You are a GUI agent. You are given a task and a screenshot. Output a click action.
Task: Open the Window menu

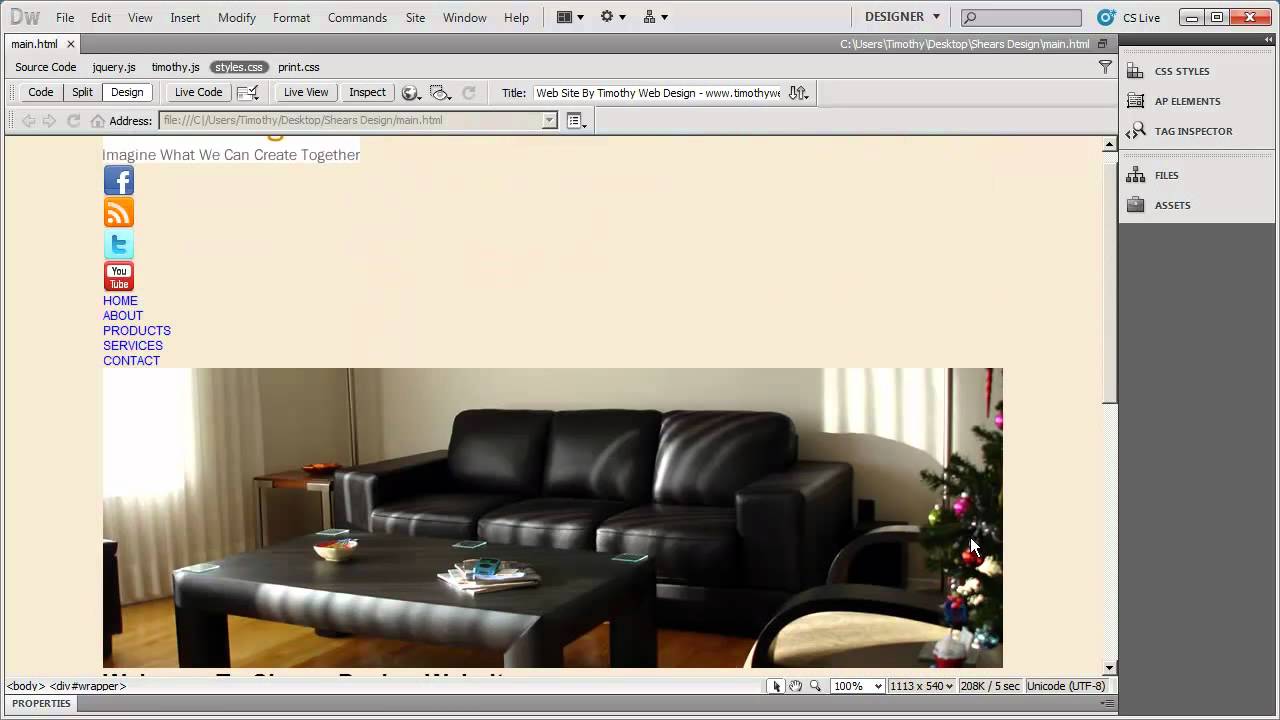point(465,18)
